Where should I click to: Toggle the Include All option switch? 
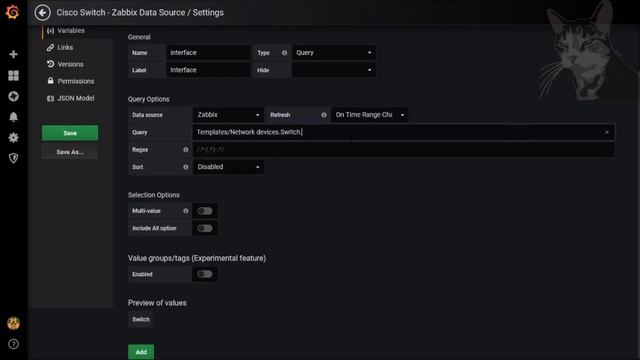(x=205, y=228)
